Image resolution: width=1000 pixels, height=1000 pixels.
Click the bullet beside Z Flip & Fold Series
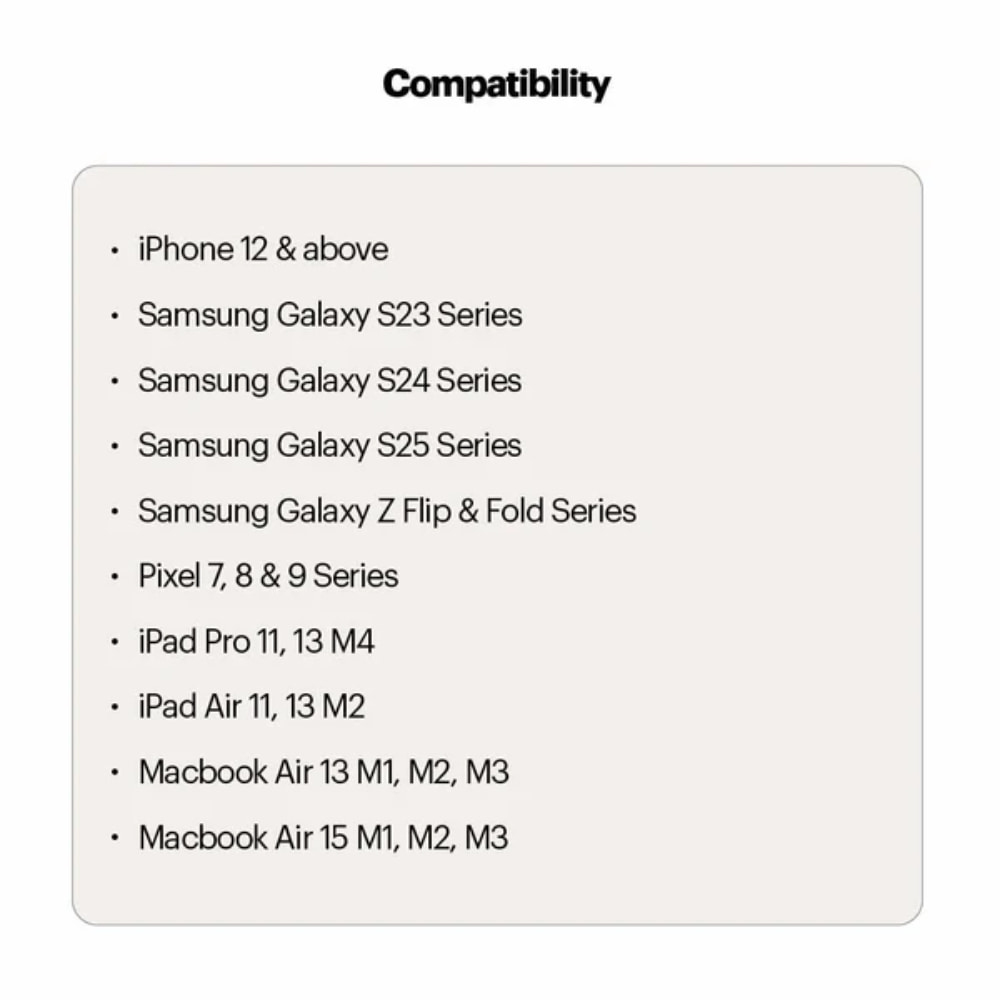pyautogui.click(x=115, y=512)
